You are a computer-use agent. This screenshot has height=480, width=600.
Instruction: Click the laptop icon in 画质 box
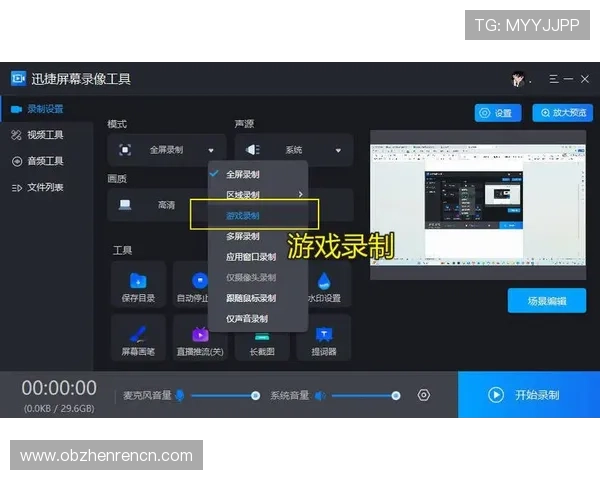(125, 205)
